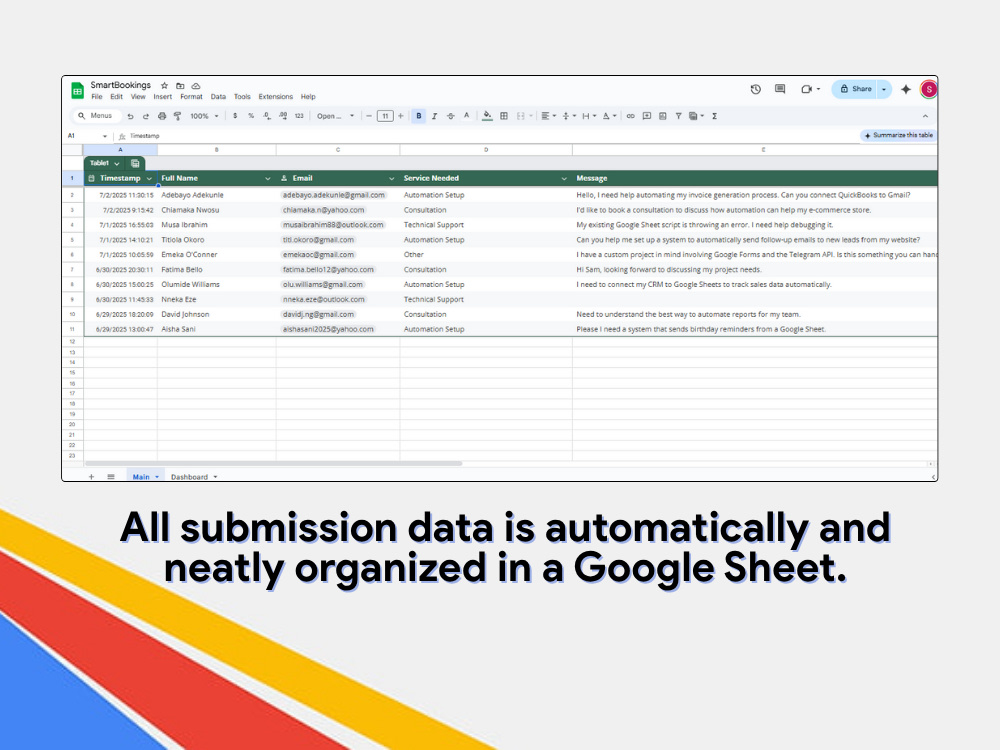Open Email column dropdown arrow
This screenshot has height=750, width=1000.
(391, 179)
